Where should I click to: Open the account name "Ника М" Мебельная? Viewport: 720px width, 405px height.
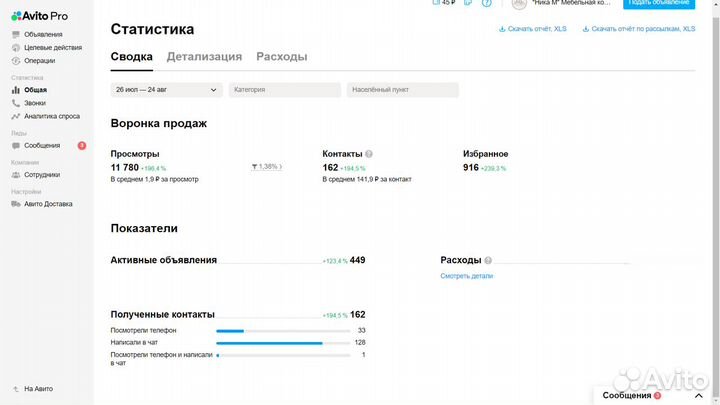click(x=571, y=3)
